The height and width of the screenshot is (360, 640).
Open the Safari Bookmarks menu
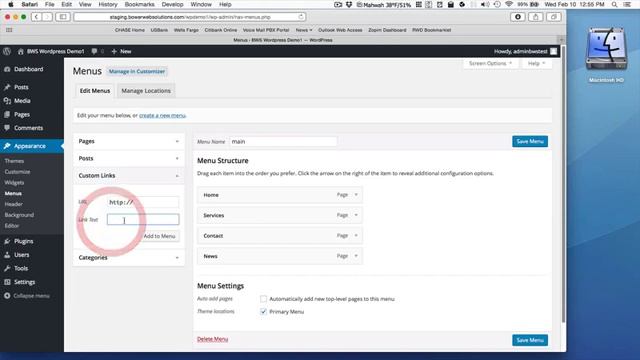[139, 4]
